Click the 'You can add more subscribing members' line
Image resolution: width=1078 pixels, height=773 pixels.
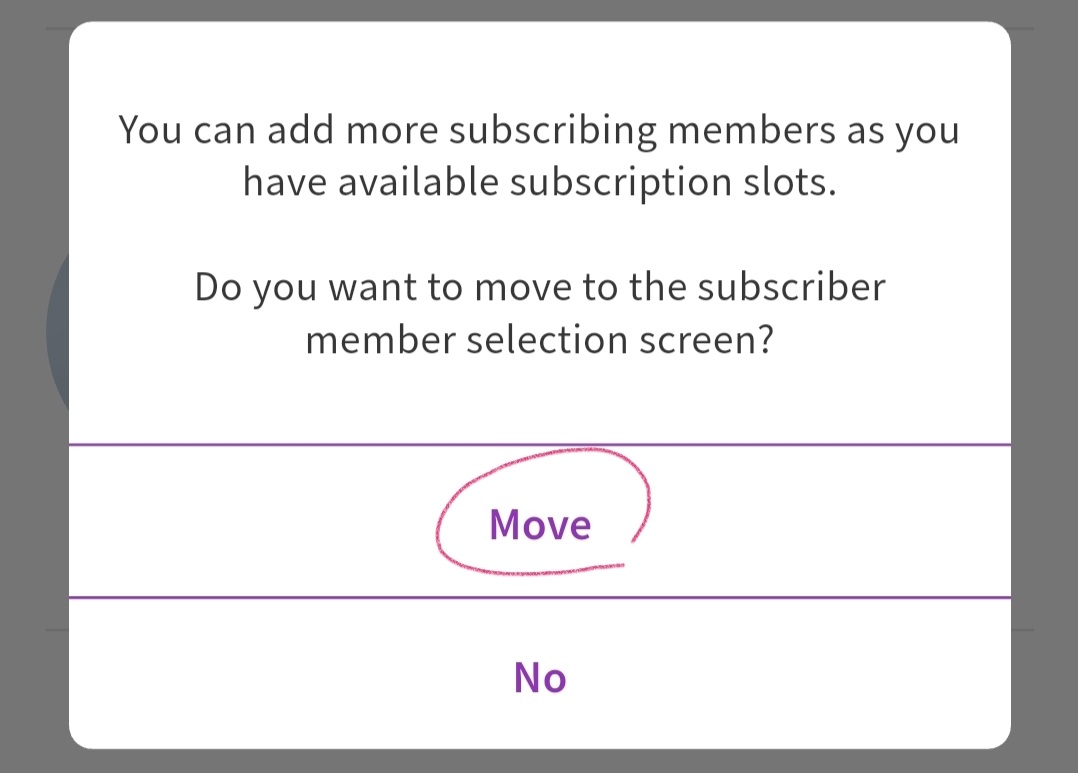point(539,130)
